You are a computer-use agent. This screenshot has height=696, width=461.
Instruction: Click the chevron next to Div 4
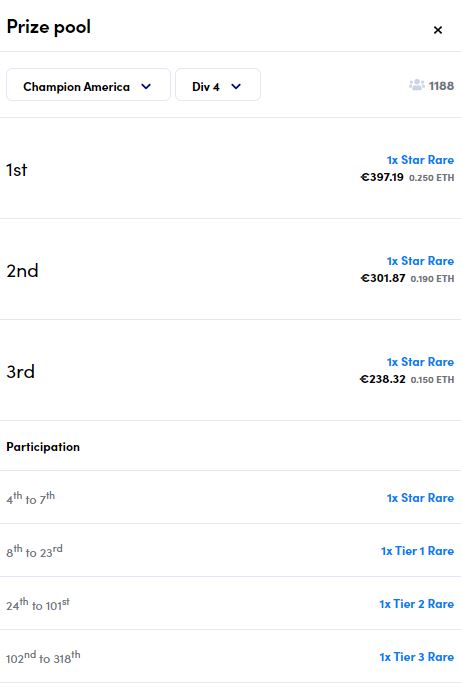point(236,87)
